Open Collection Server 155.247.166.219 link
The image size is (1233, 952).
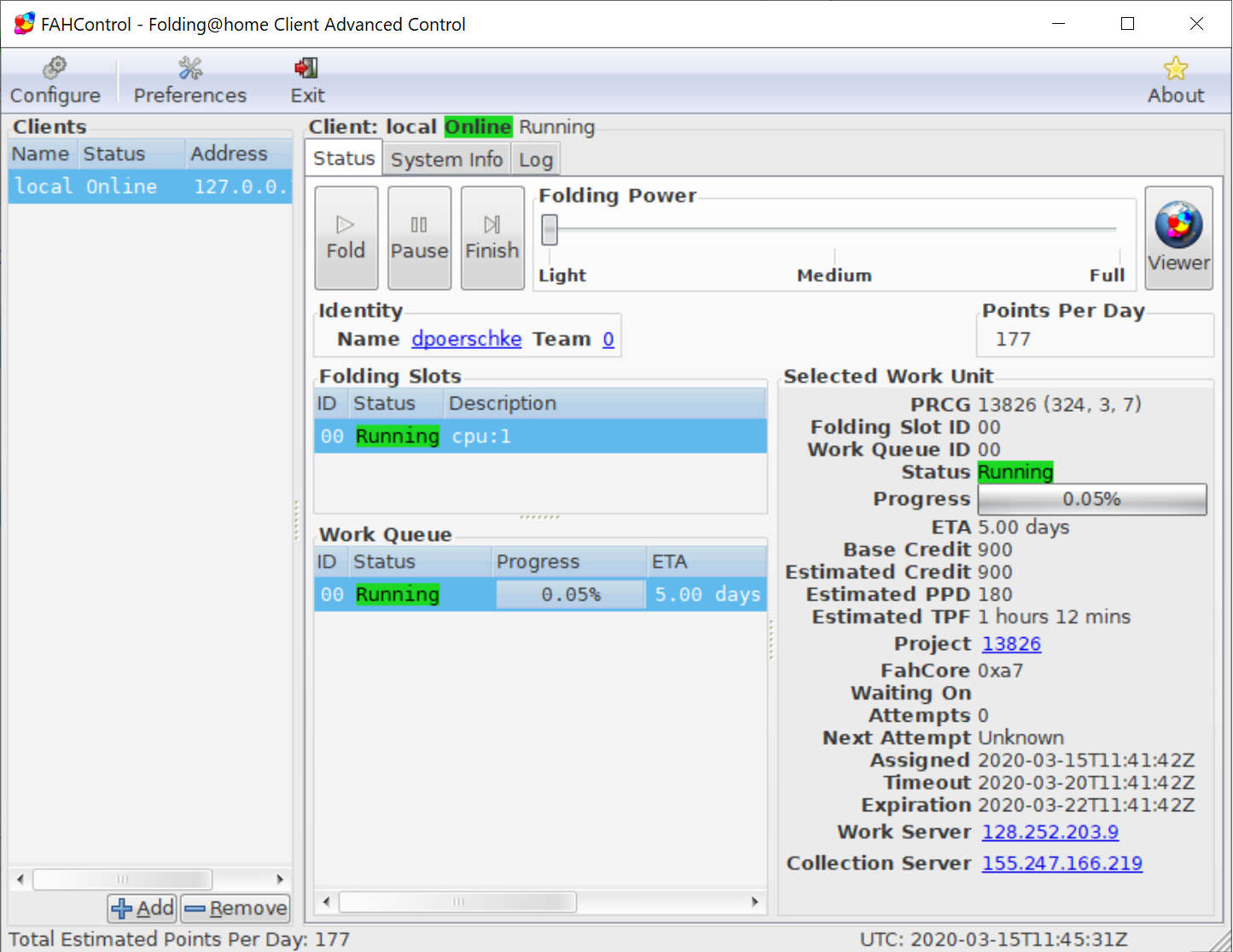coord(1061,863)
